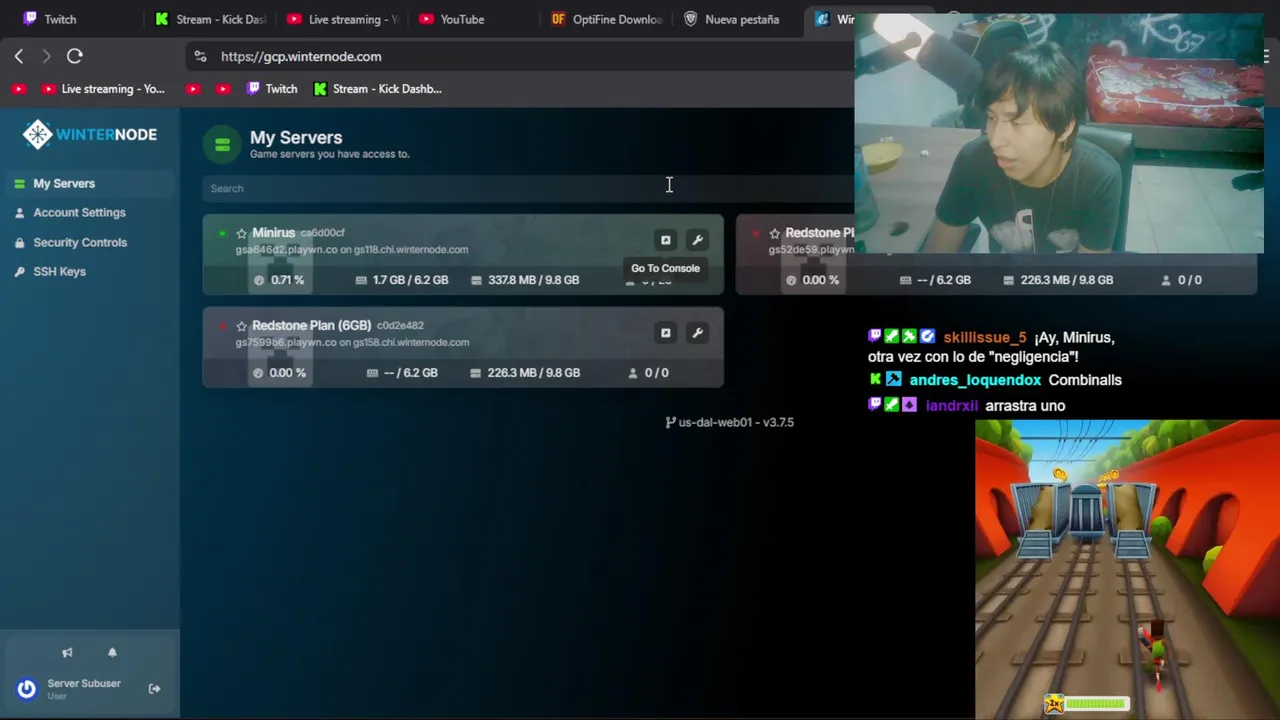
Task: Click the server Search field
Action: point(528,188)
